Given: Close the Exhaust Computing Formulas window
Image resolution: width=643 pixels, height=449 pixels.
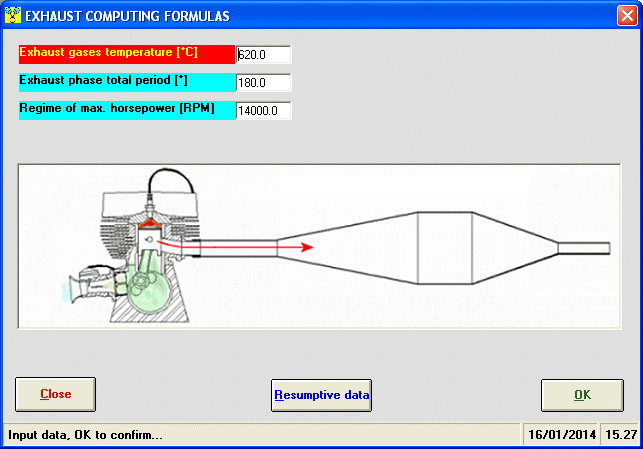Looking at the screenshot, I should tap(627, 16).
